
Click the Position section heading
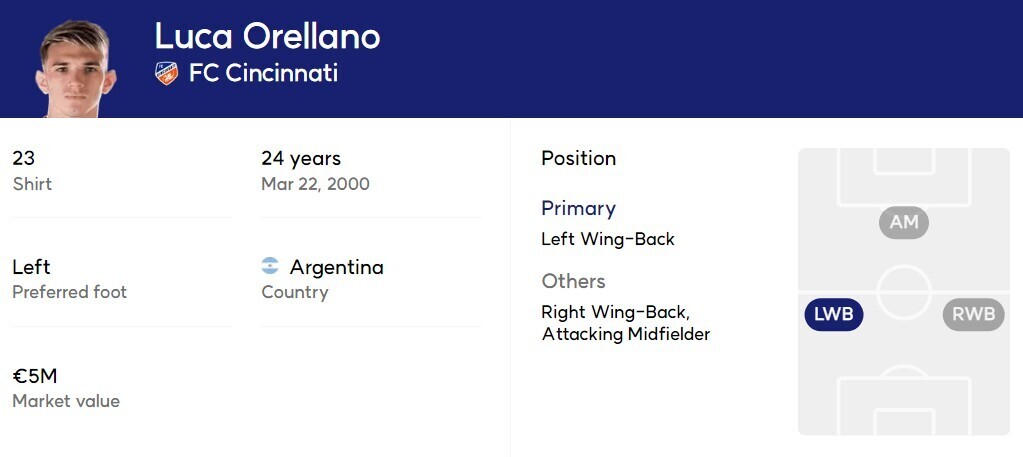coord(578,158)
